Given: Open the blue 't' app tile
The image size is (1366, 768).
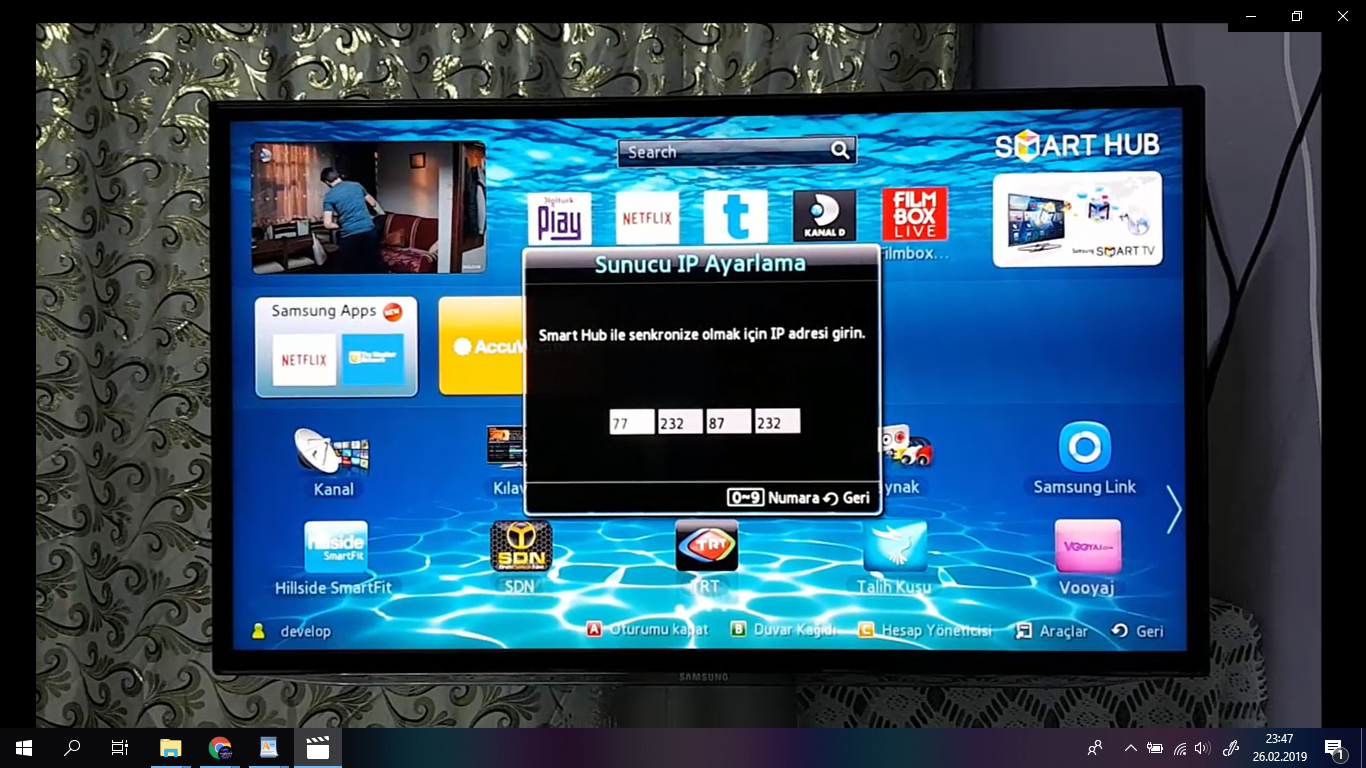Looking at the screenshot, I should tap(735, 217).
